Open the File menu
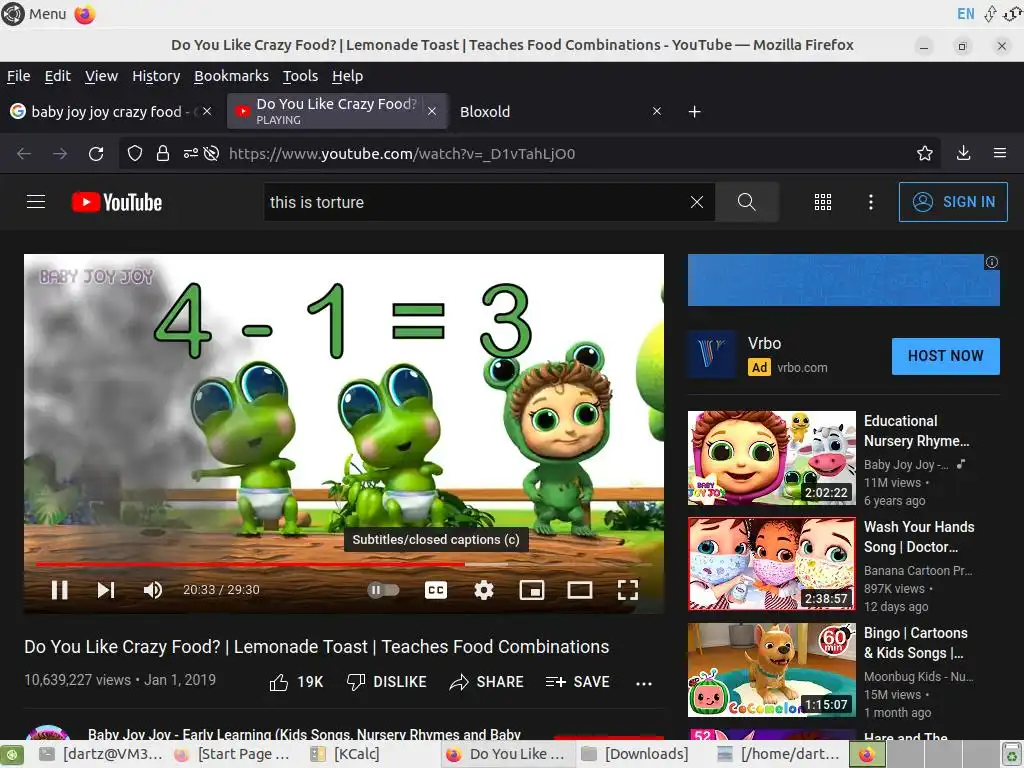Image resolution: width=1024 pixels, height=768 pixels. tap(18, 76)
